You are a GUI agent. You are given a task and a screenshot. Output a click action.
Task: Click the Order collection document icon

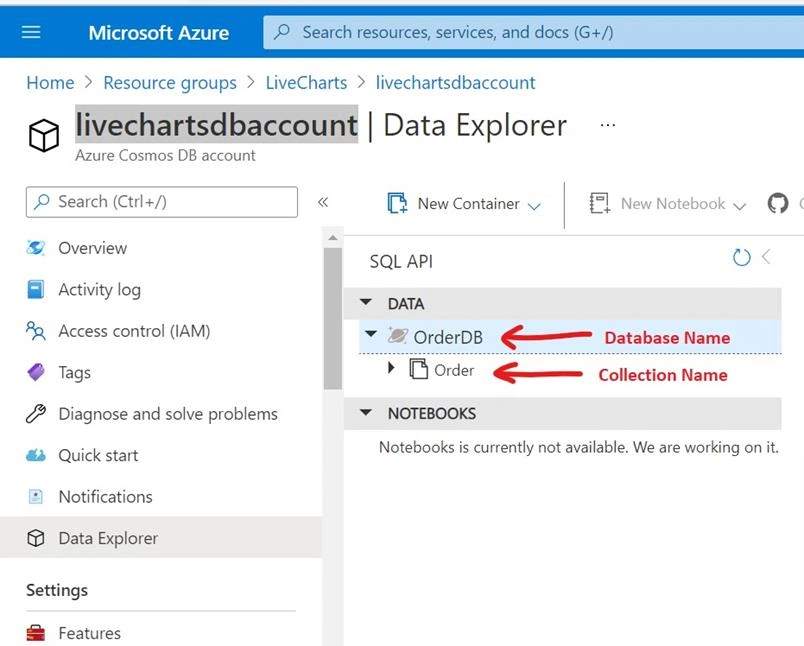coord(418,369)
